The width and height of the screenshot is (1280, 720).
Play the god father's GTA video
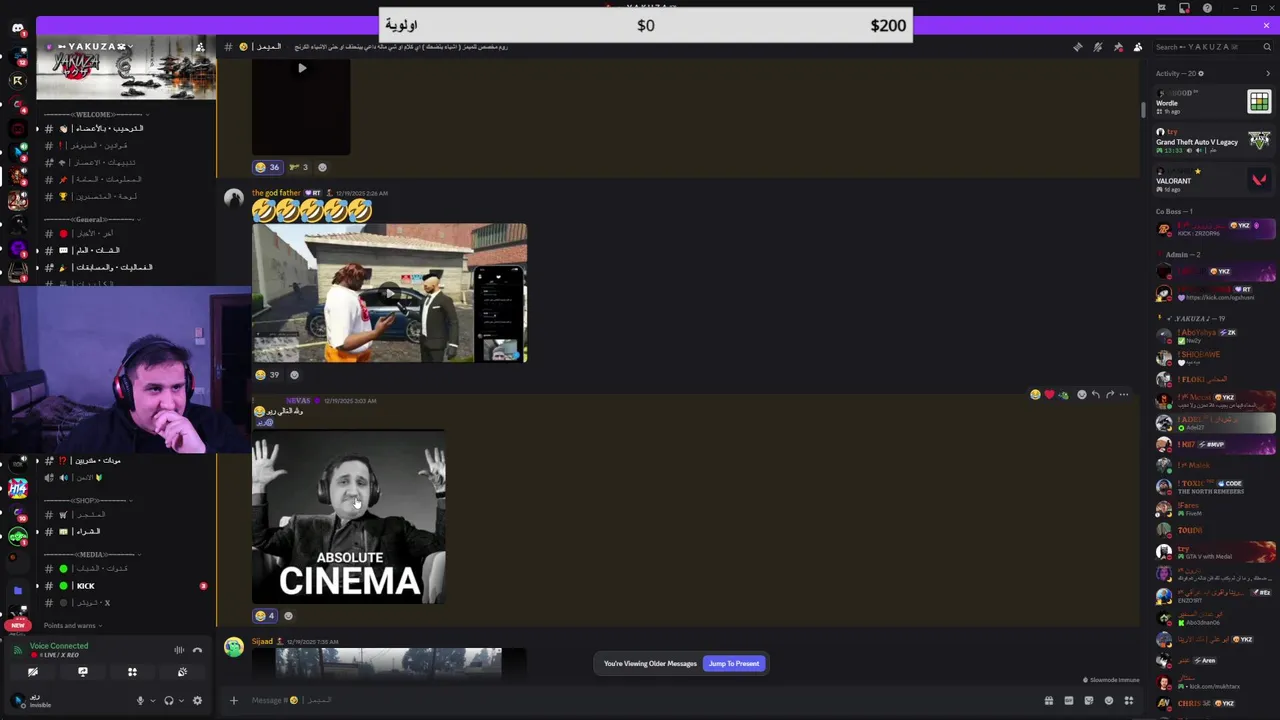click(389, 293)
